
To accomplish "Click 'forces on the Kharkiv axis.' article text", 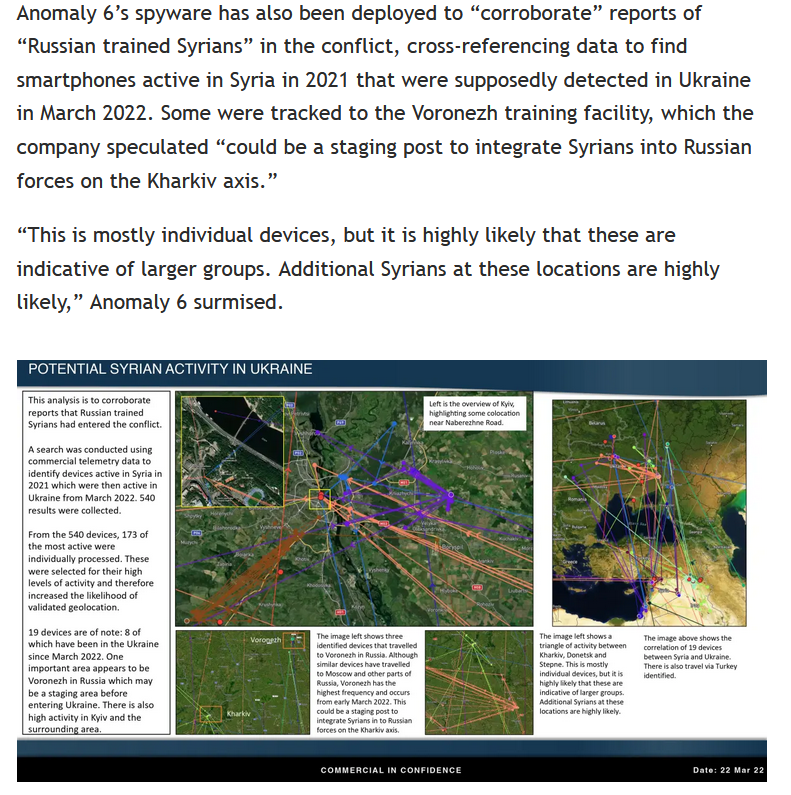I will (x=147, y=180).
